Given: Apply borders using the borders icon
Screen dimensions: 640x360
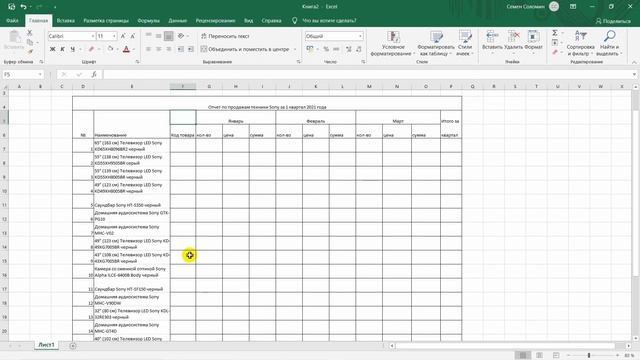Looking at the screenshot, I should coord(92,49).
